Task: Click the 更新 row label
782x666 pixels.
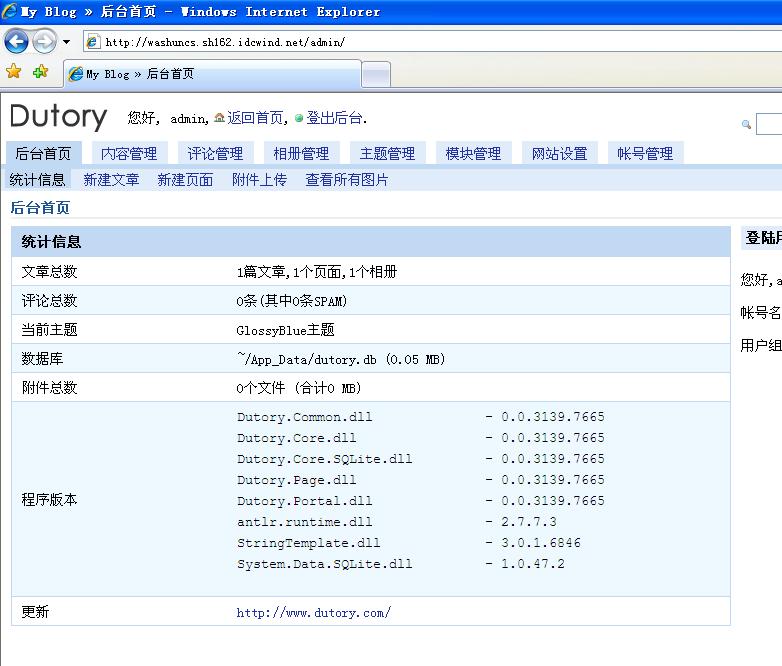Action: point(35,612)
